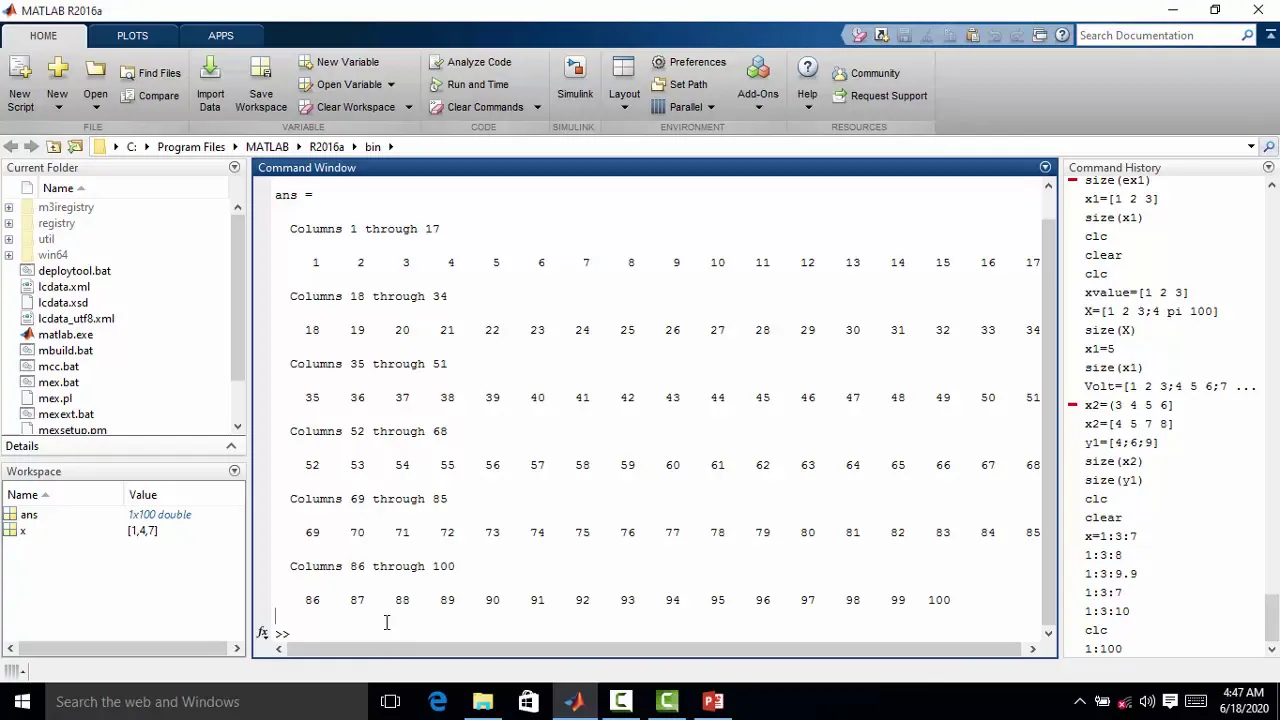Select matlab.exe in Current Folder
The width and height of the screenshot is (1280, 720).
(x=65, y=335)
